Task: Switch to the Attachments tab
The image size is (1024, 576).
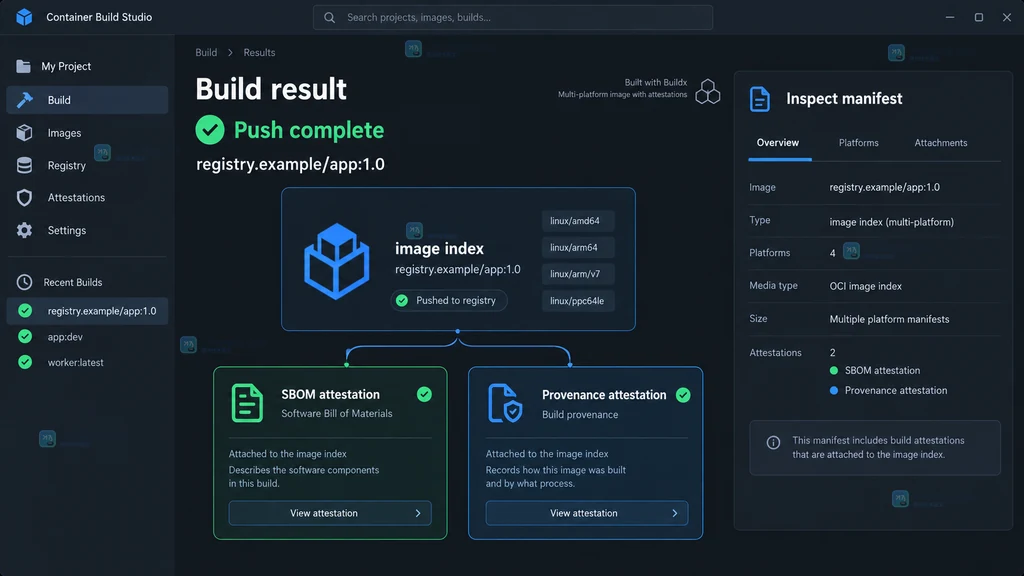Action: 940,142
